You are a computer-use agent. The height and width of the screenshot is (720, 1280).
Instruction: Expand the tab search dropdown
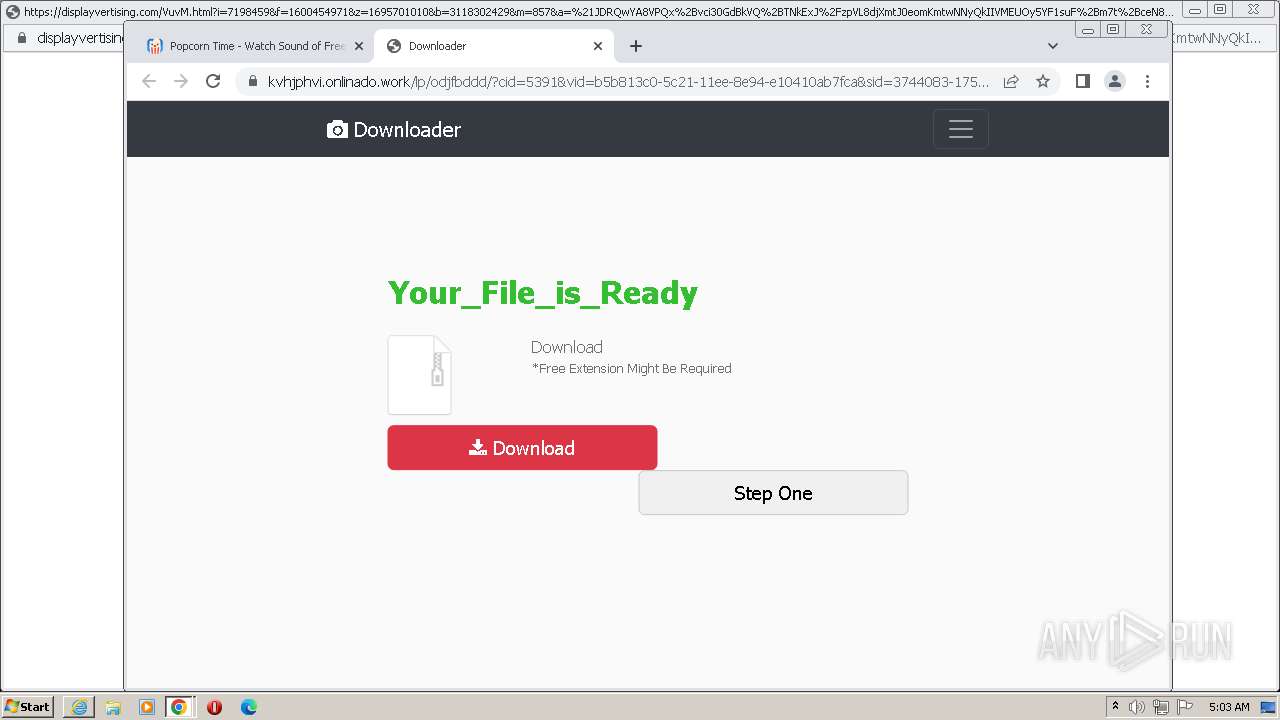pyautogui.click(x=1052, y=46)
